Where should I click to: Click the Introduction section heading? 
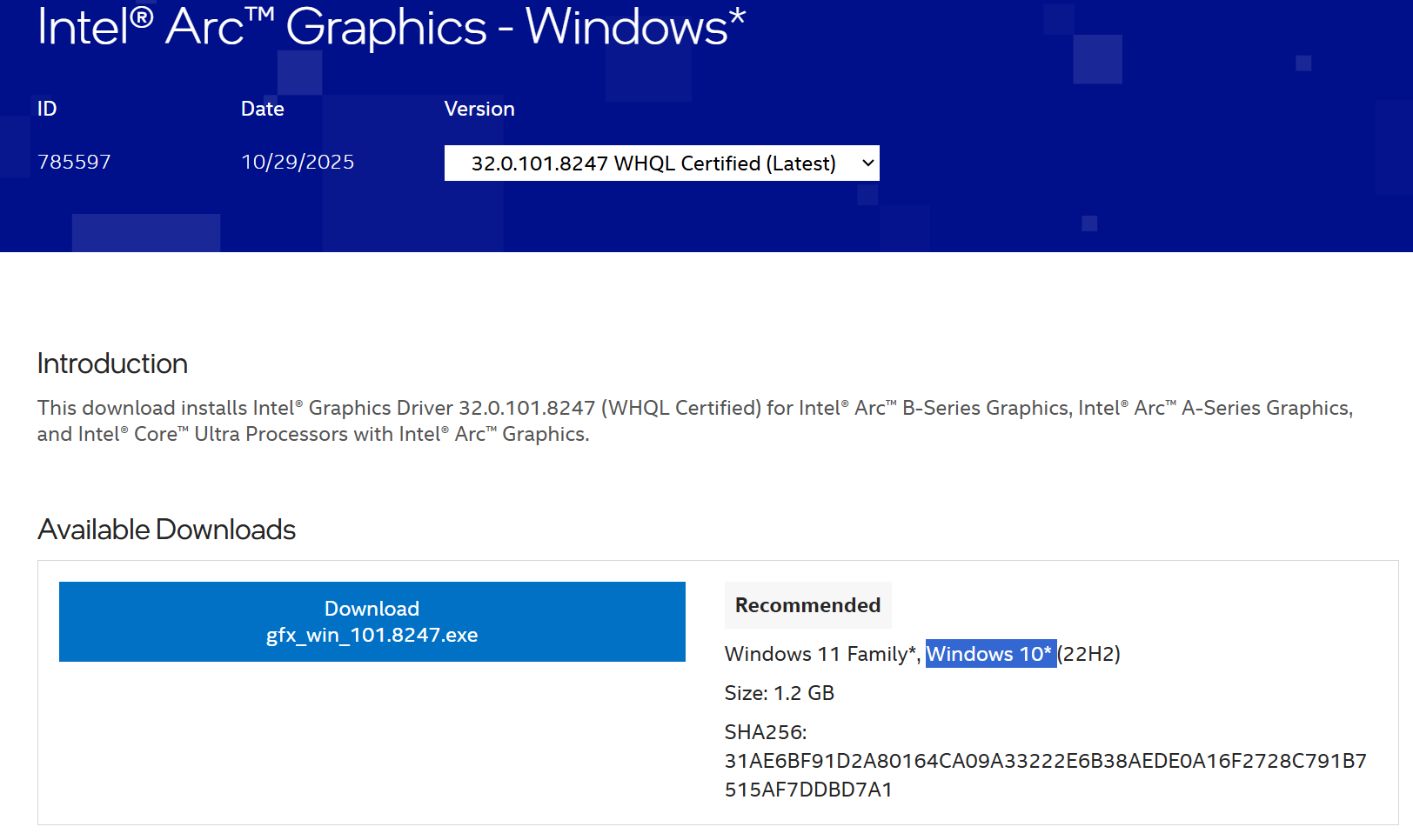(111, 363)
